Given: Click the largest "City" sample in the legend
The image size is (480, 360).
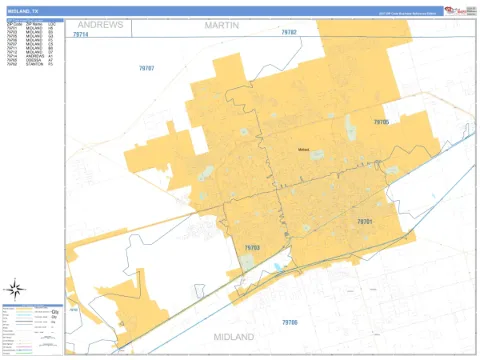Looking at the screenshot, I should [55, 312].
